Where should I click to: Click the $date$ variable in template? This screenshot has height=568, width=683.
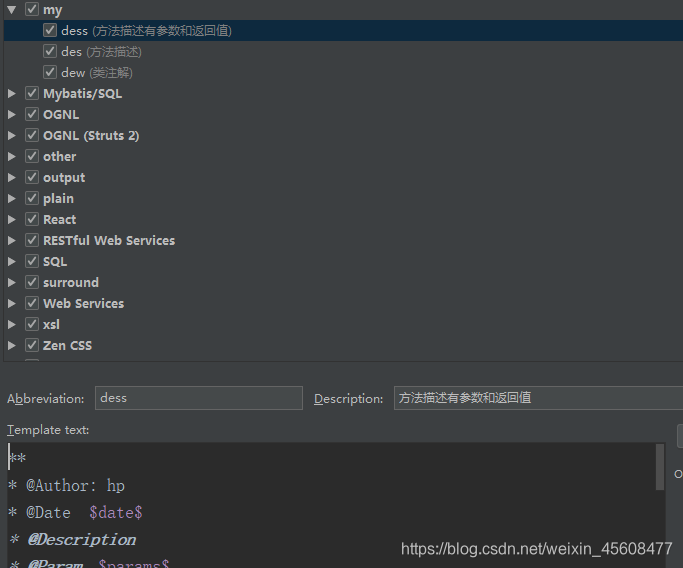(x=116, y=512)
